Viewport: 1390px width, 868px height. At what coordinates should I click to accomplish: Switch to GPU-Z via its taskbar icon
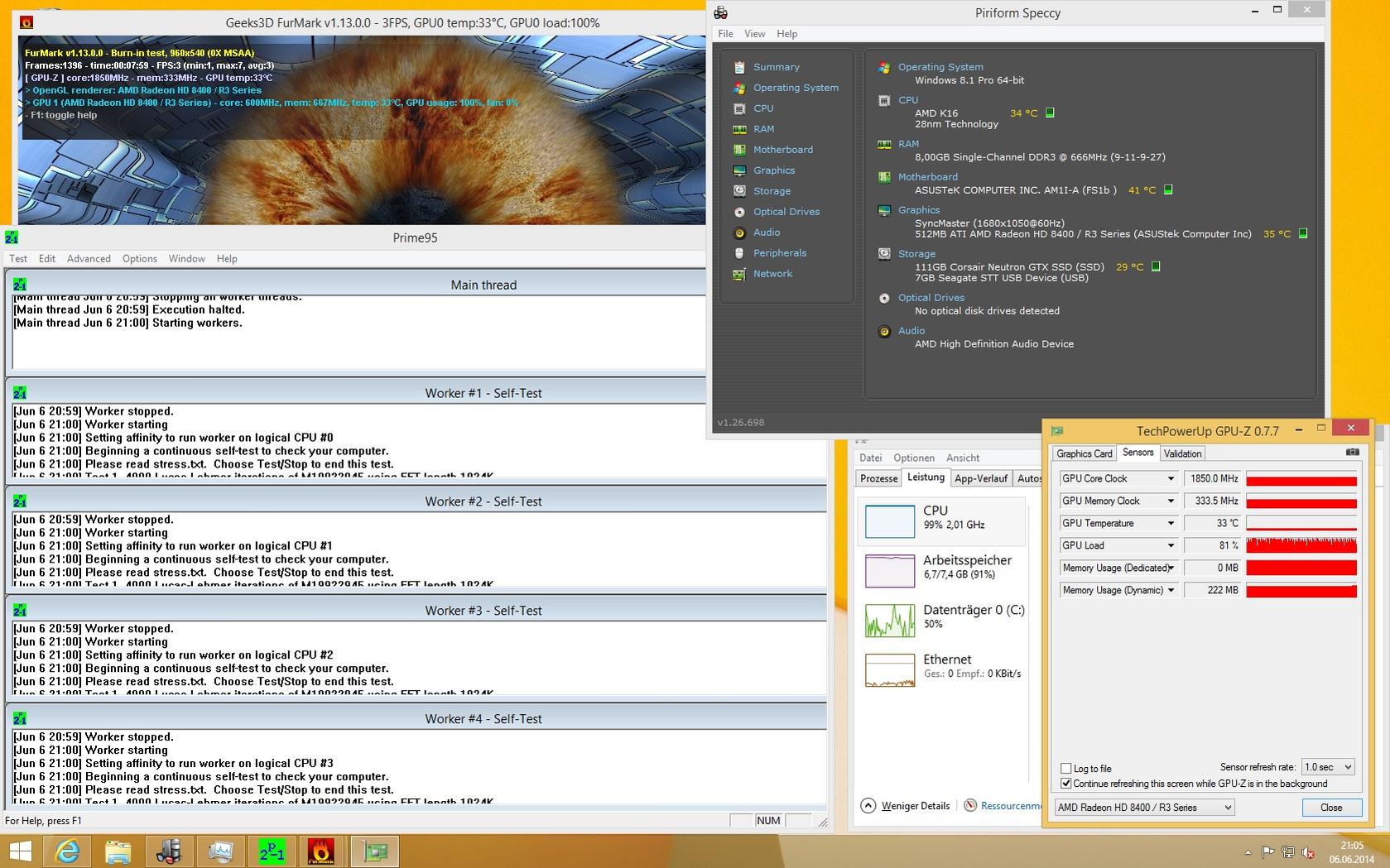[x=375, y=851]
